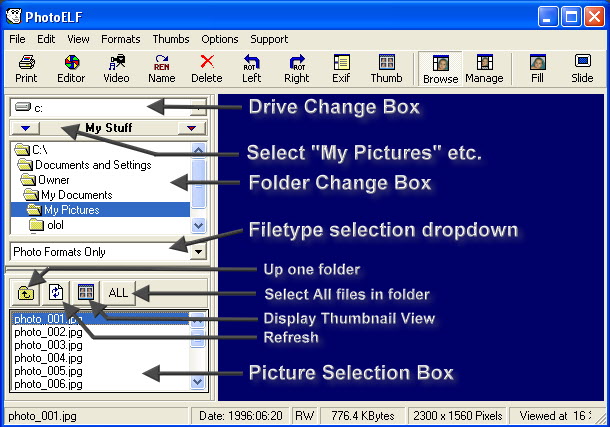Click right red arrow beside My Stuff
610x427 pixels.
[191, 128]
